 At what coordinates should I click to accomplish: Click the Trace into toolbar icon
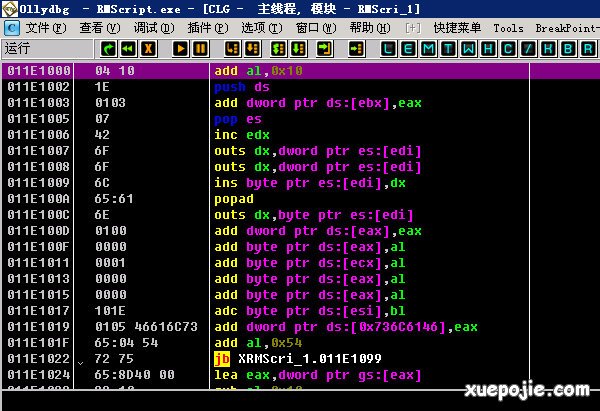[x=279, y=49]
